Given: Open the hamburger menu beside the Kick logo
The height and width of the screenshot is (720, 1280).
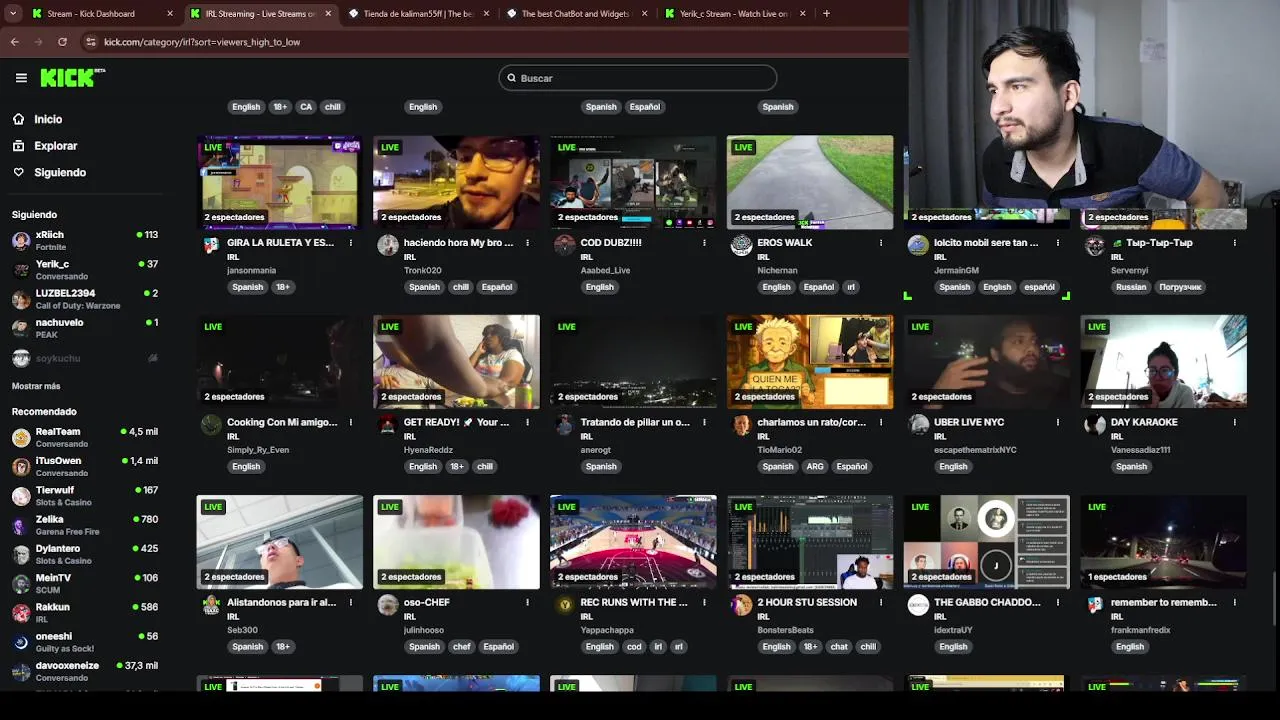Looking at the screenshot, I should coord(21,78).
